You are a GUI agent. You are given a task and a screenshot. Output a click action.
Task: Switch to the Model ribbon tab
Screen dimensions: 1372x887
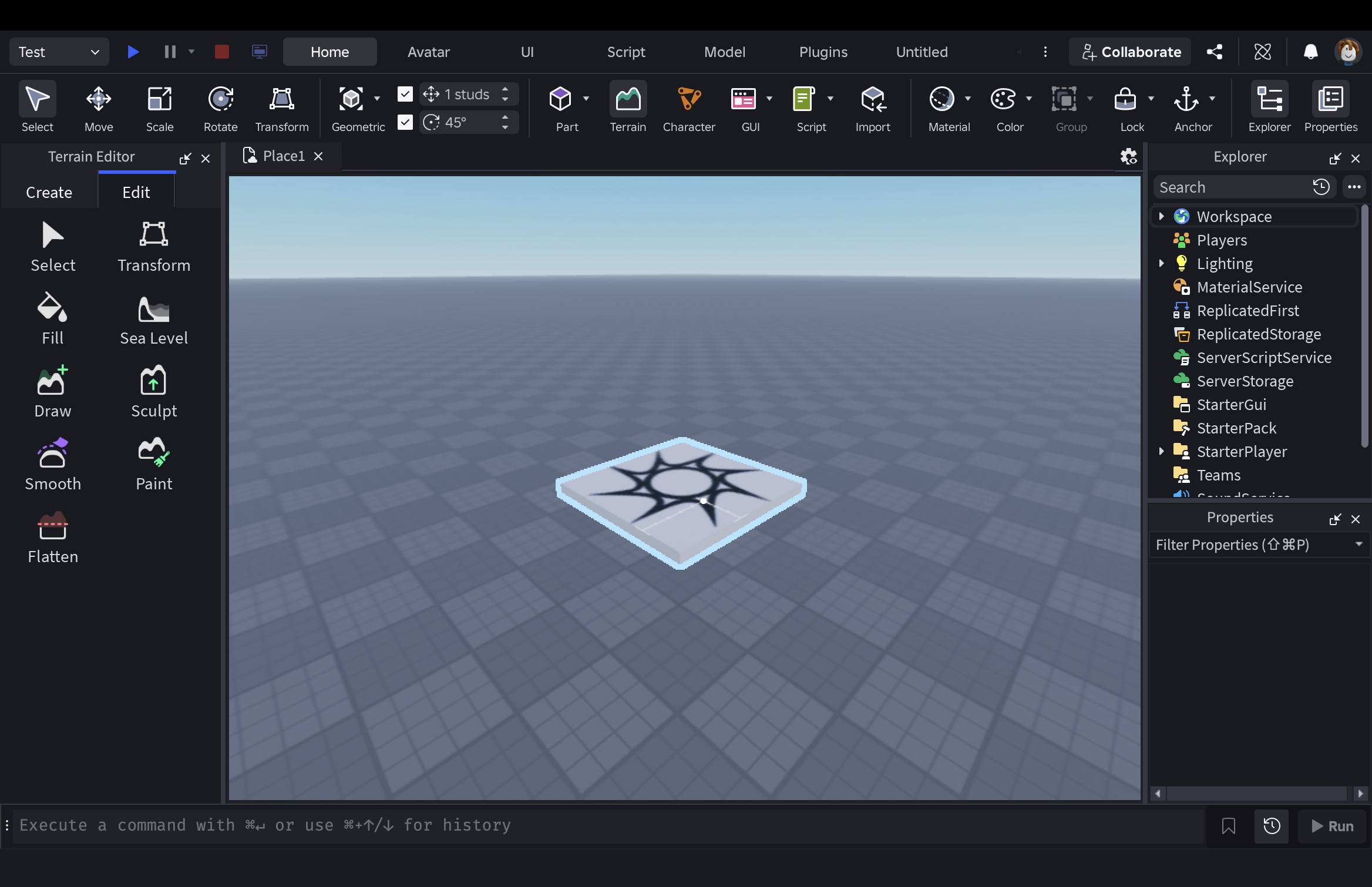(x=725, y=52)
